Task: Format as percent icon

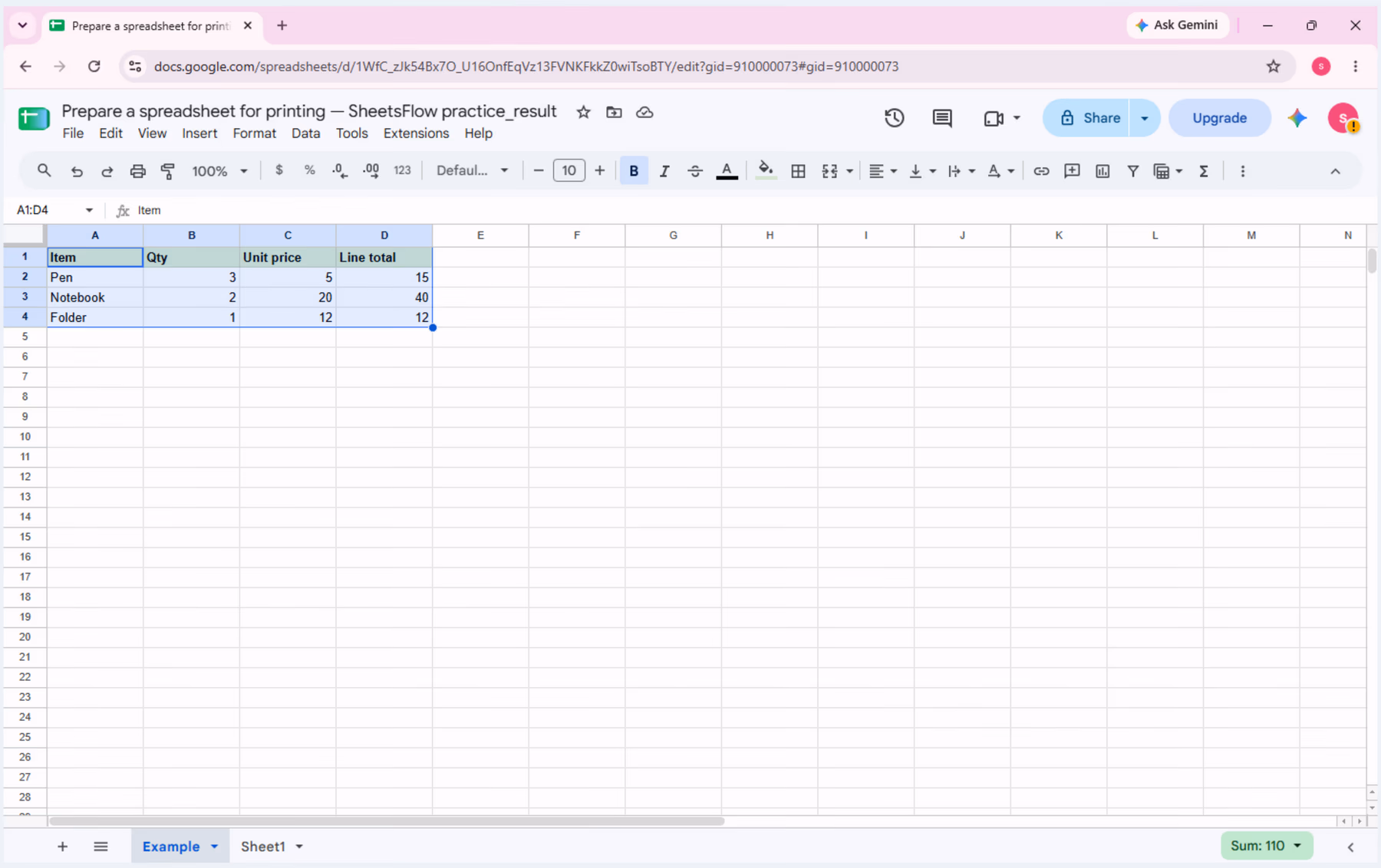Action: pos(309,170)
